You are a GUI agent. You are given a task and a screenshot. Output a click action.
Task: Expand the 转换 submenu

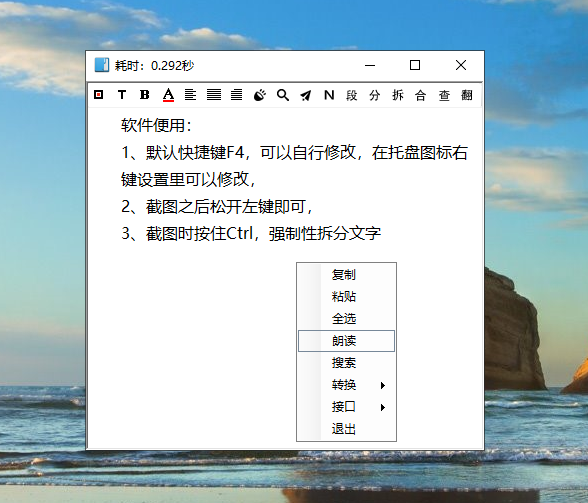pos(346,385)
